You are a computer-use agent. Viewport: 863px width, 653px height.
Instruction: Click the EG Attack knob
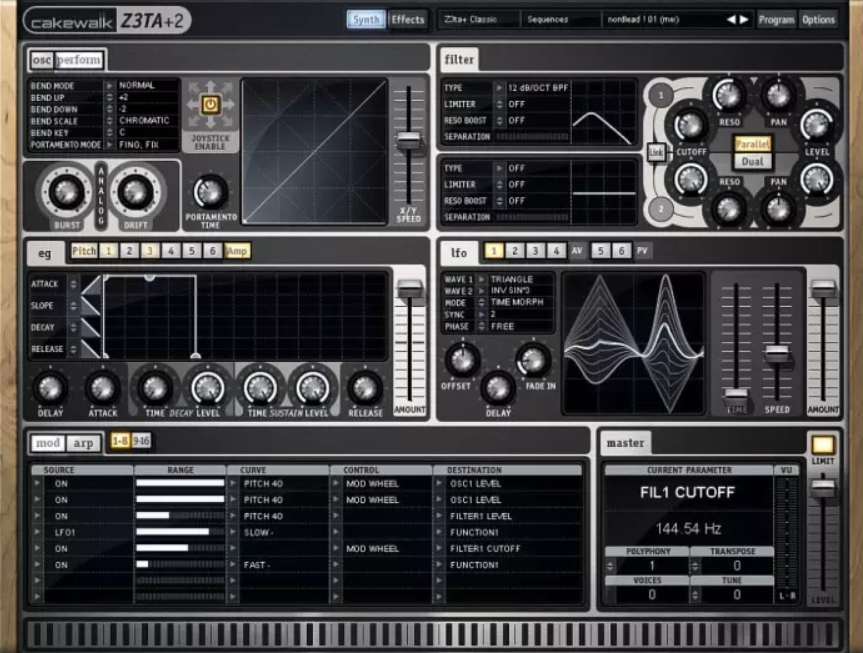(102, 388)
